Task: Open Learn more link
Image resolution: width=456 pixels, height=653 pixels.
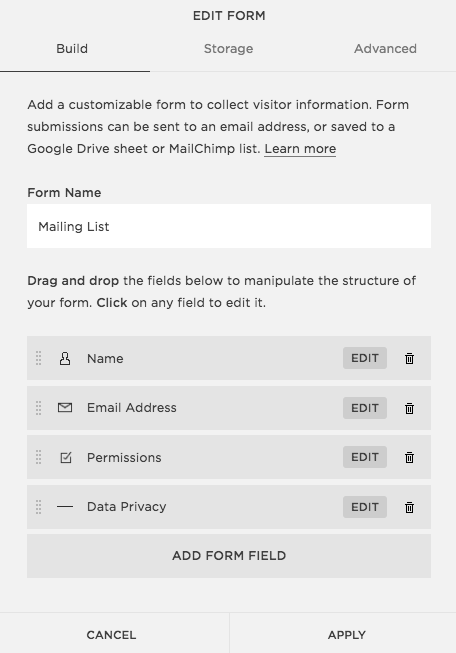Action: (x=300, y=149)
